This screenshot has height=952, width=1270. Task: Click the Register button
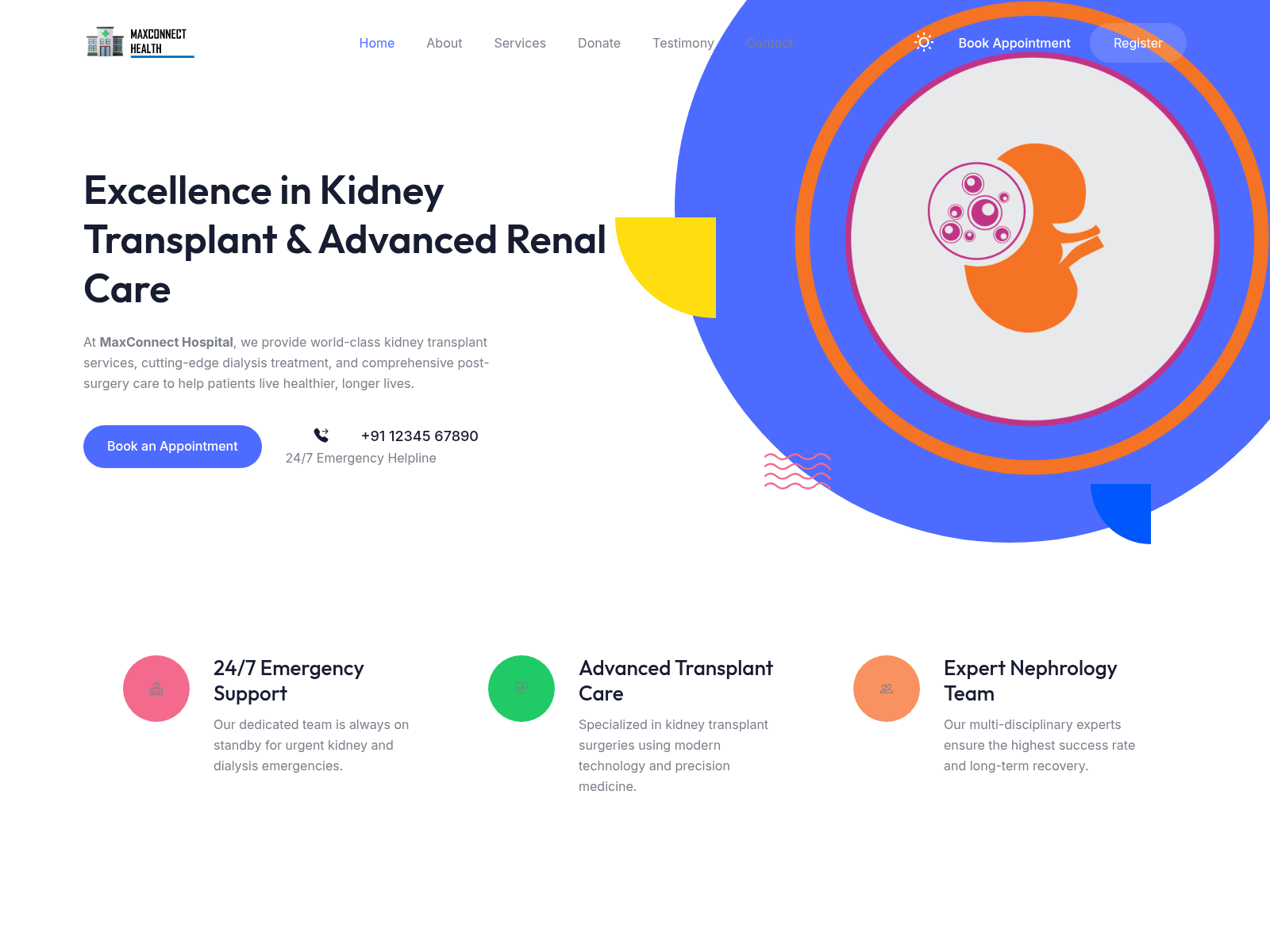tap(1138, 43)
